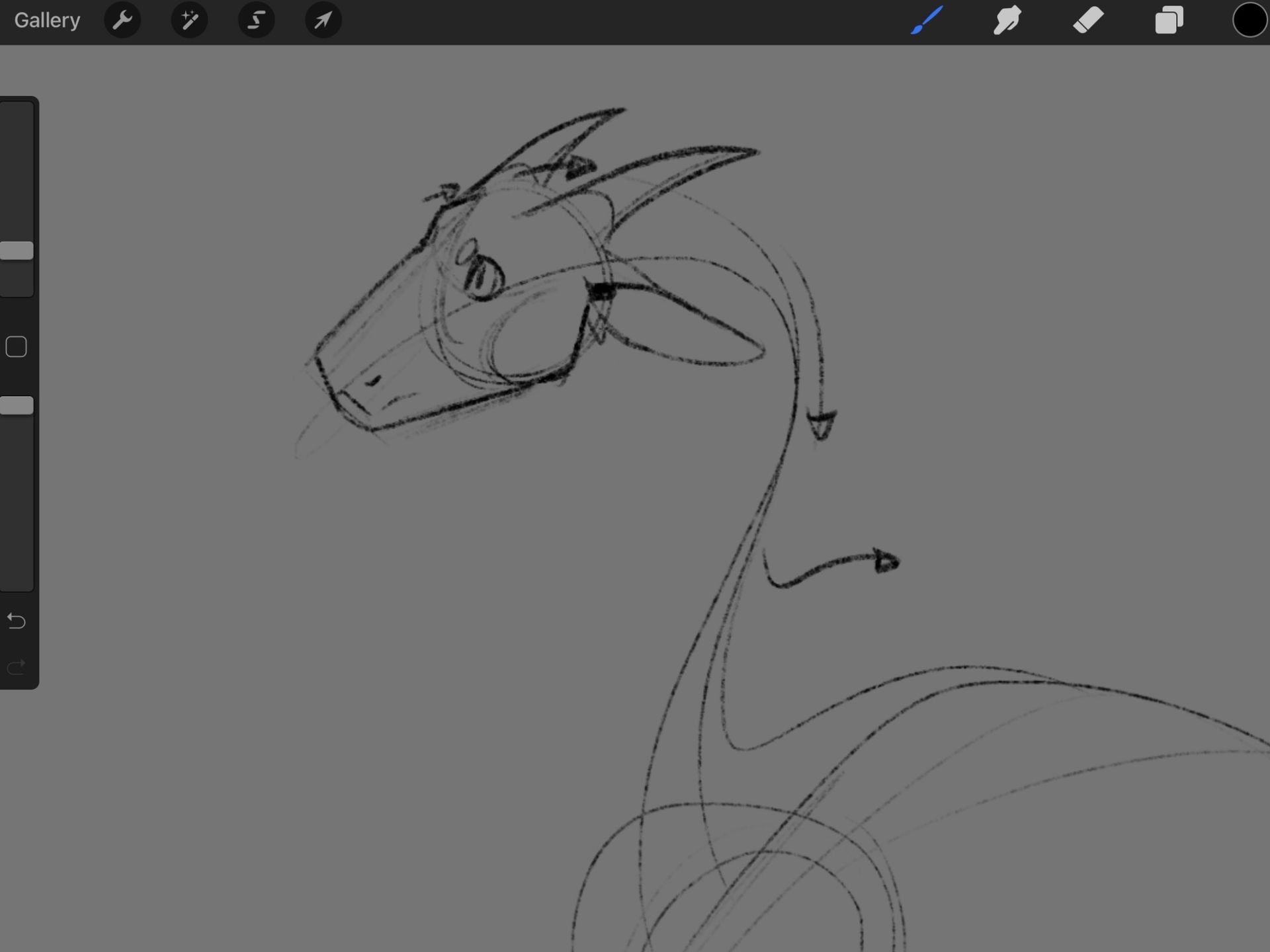The image size is (1270, 952).
Task: Click the brush opacity slider handle
Action: [x=17, y=405]
